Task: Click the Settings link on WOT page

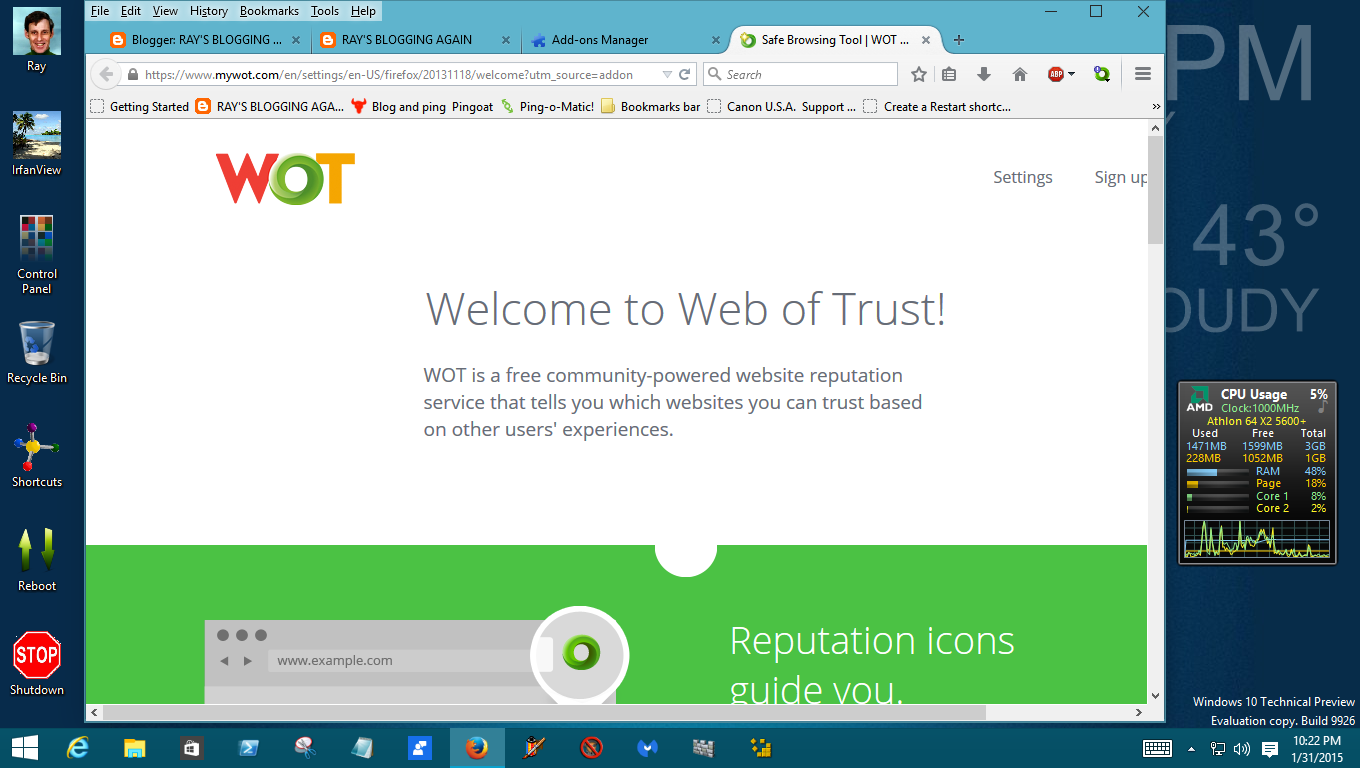Action: (x=1022, y=177)
